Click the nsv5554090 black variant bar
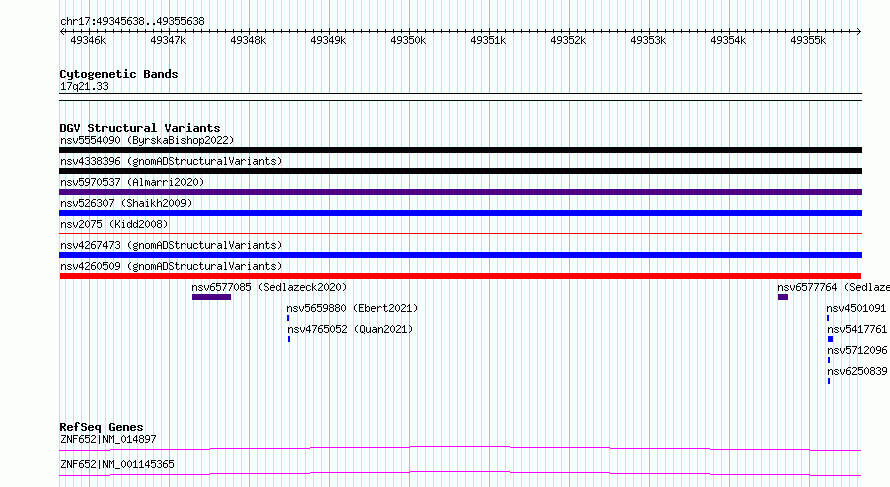890x487 pixels. 460,150
